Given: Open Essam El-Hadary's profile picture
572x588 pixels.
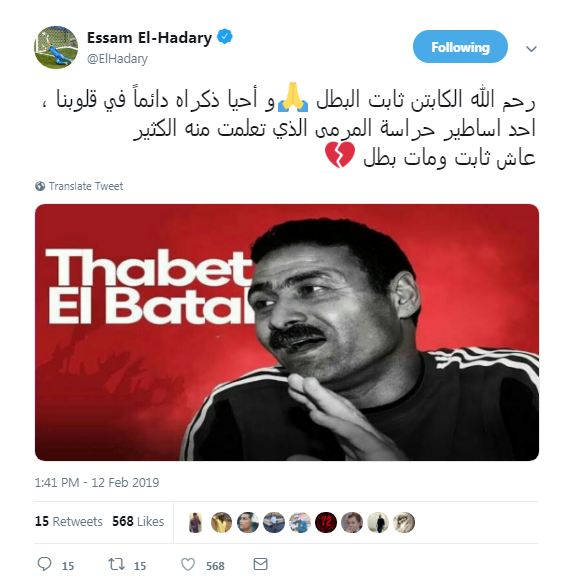Looking at the screenshot, I should click(x=56, y=47).
